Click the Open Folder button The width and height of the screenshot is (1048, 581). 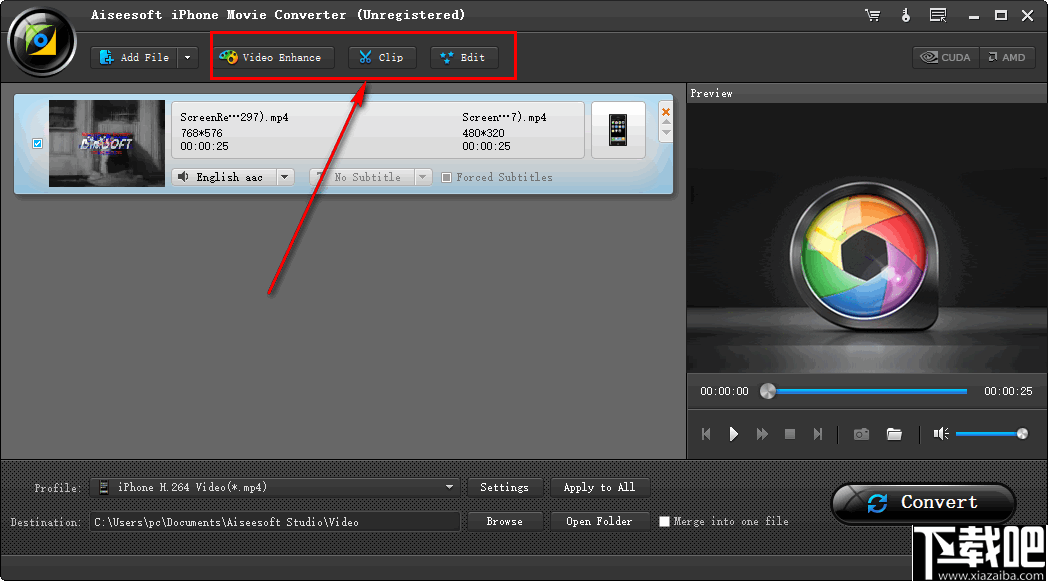(x=600, y=521)
